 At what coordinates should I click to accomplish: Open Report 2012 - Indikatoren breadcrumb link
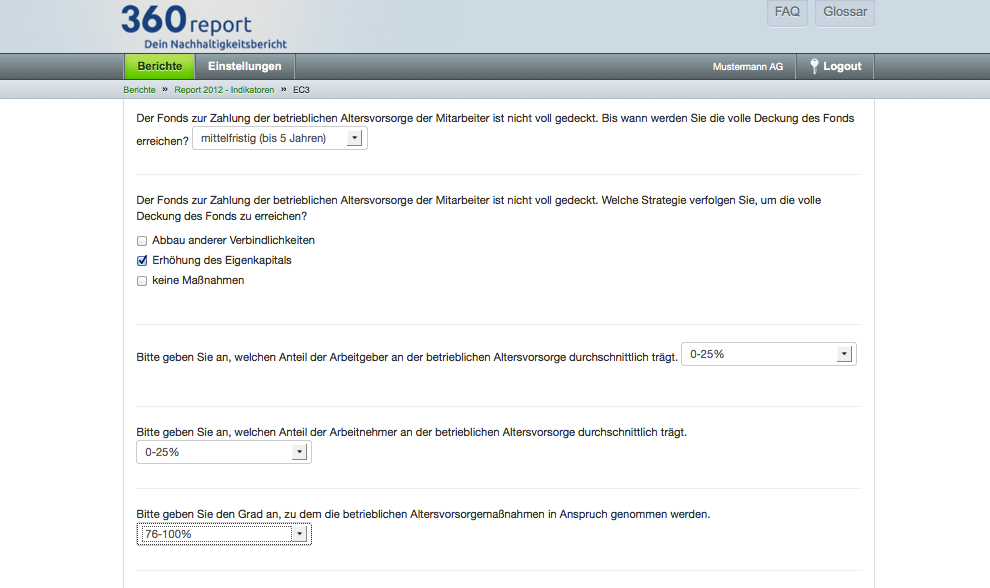[x=224, y=89]
